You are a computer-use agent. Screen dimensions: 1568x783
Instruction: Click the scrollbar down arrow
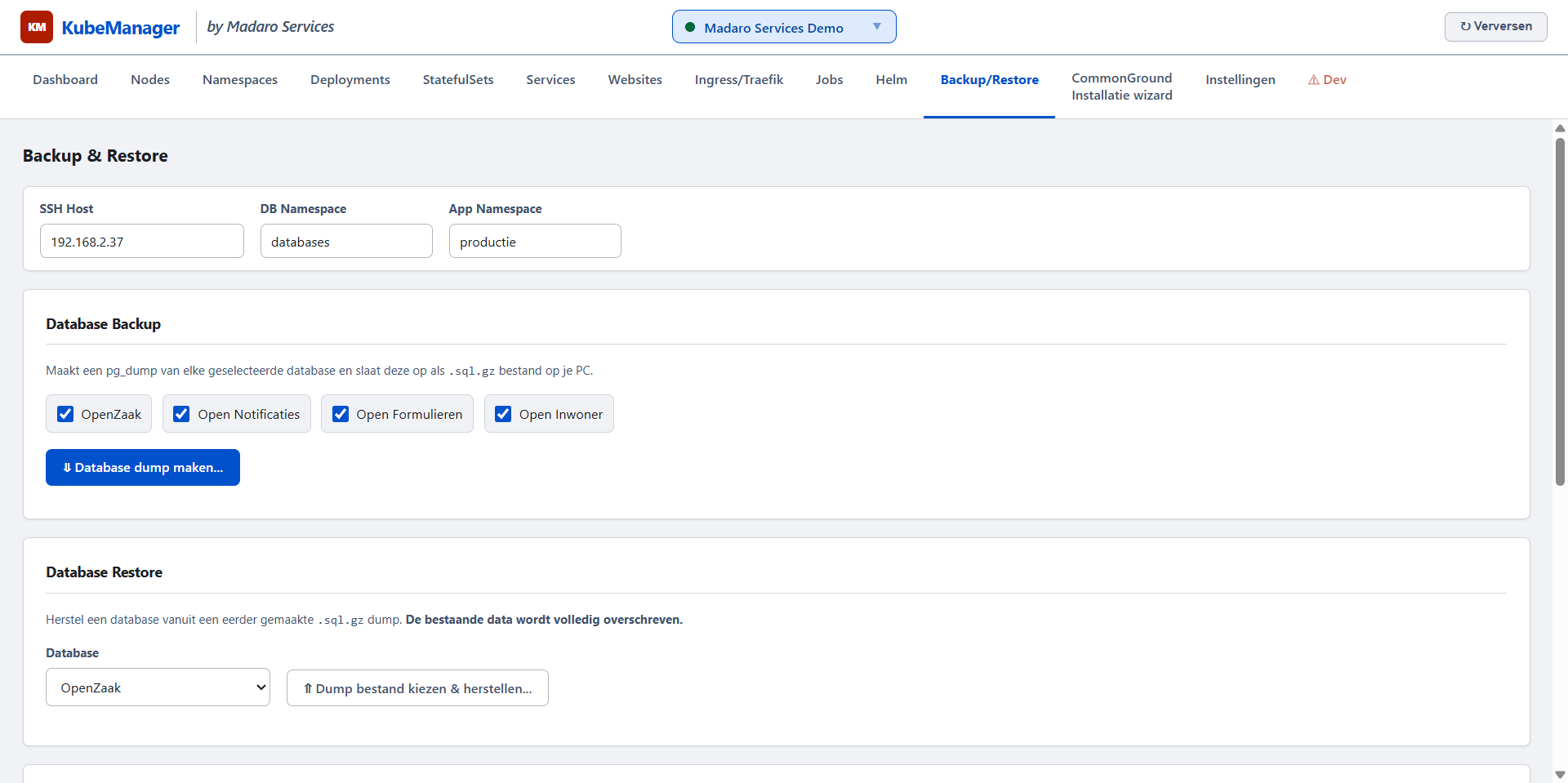(1560, 775)
